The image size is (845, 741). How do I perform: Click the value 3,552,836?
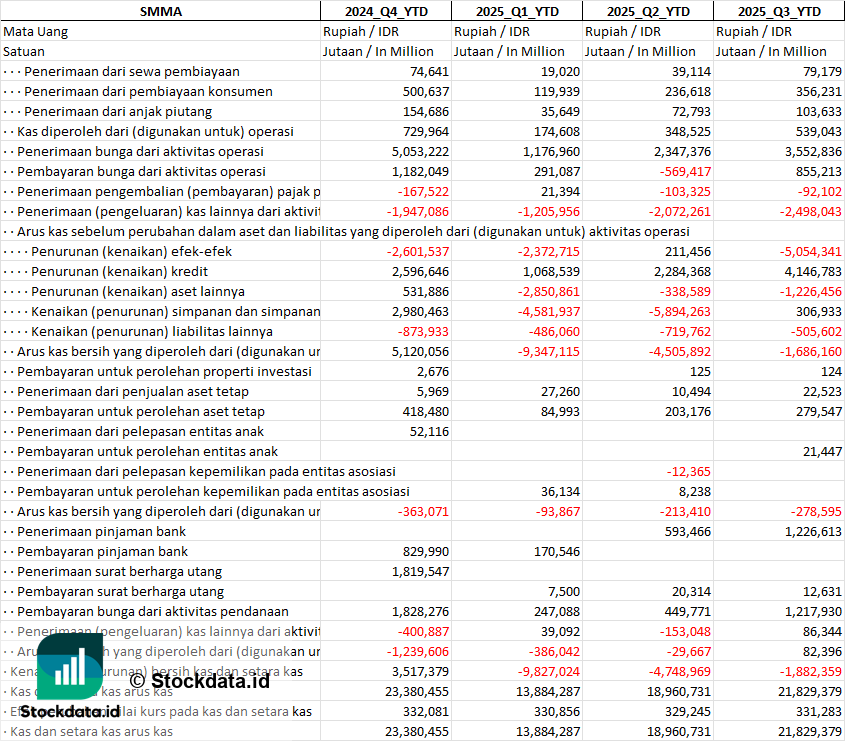[813, 151]
